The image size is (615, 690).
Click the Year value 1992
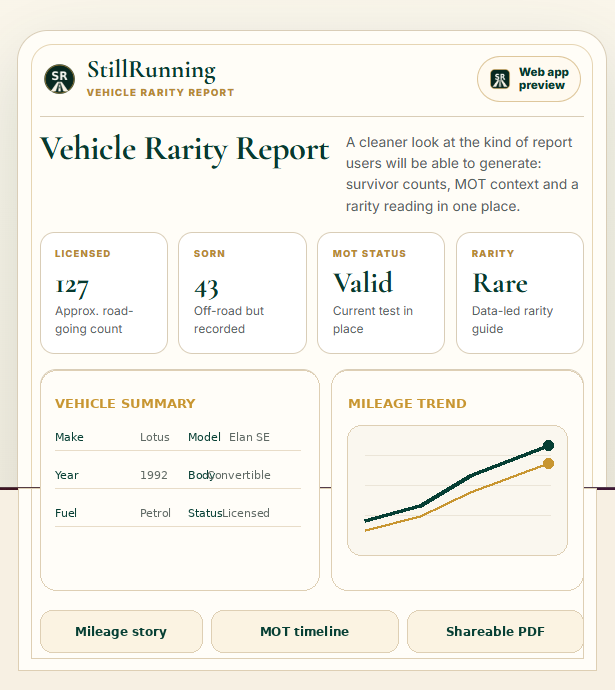[x=154, y=475]
